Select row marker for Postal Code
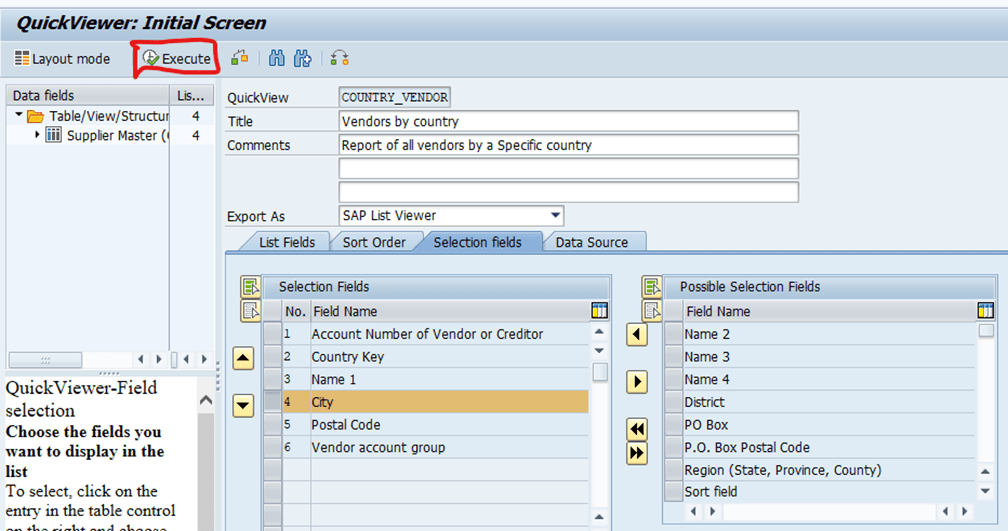The height and width of the screenshot is (531, 1008). 273,424
